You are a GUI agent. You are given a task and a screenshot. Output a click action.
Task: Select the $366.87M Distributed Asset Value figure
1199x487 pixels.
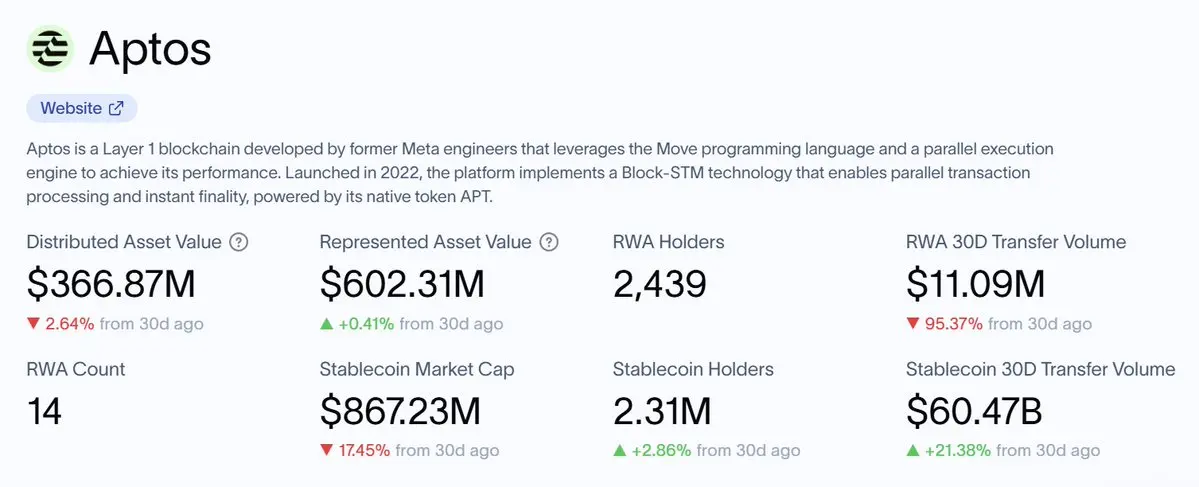(110, 284)
